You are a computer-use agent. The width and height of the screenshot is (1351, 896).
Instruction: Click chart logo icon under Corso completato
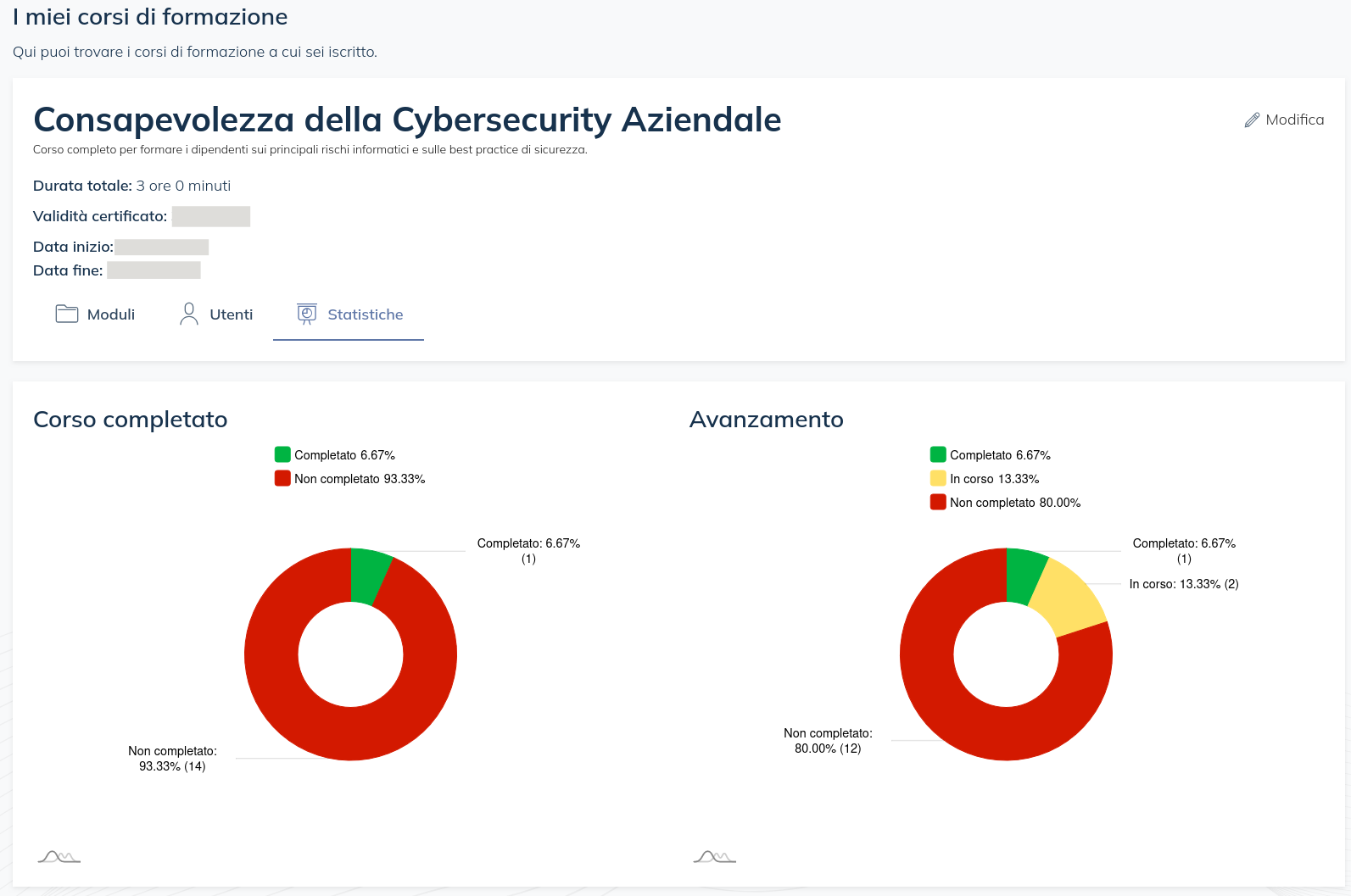pos(59,857)
